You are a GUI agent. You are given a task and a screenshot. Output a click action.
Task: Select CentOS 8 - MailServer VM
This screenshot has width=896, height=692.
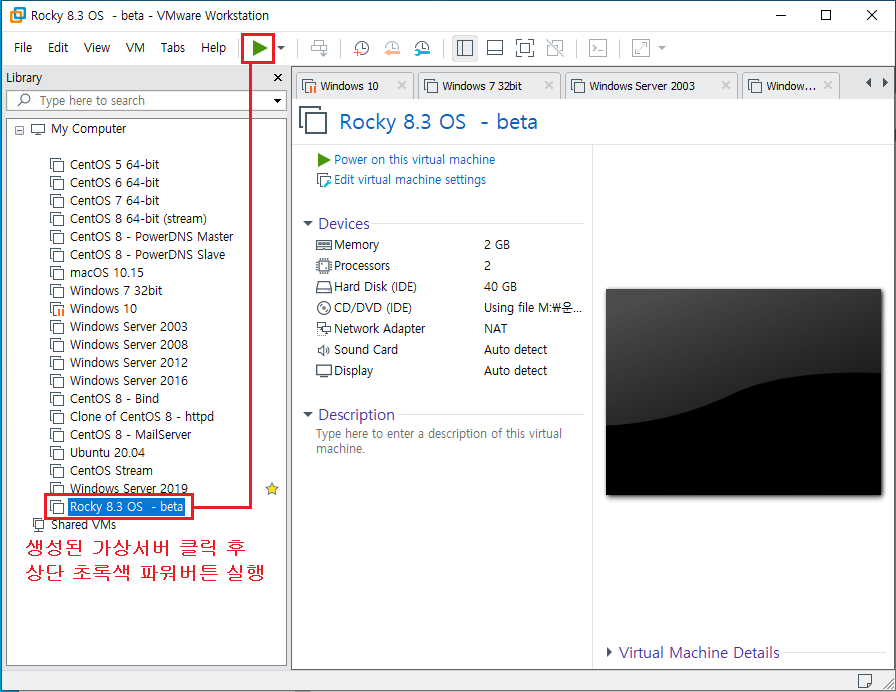130,435
